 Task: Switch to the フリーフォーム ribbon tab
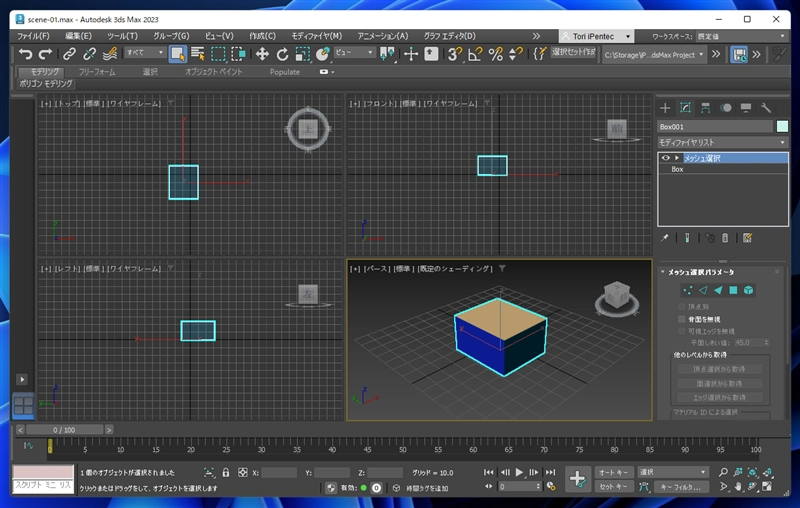[x=97, y=72]
